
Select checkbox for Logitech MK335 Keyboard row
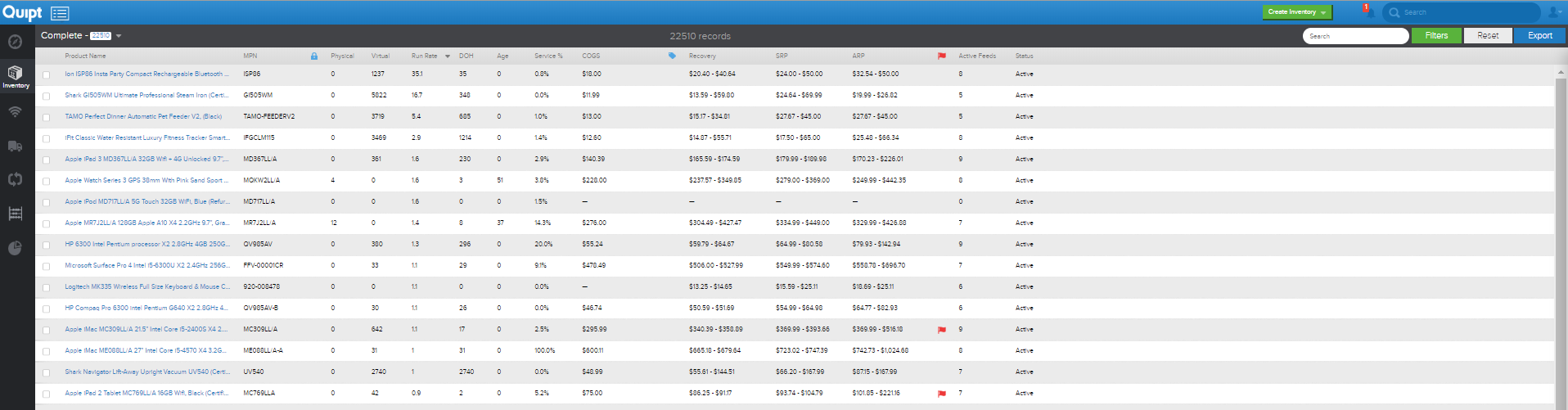pos(46,287)
